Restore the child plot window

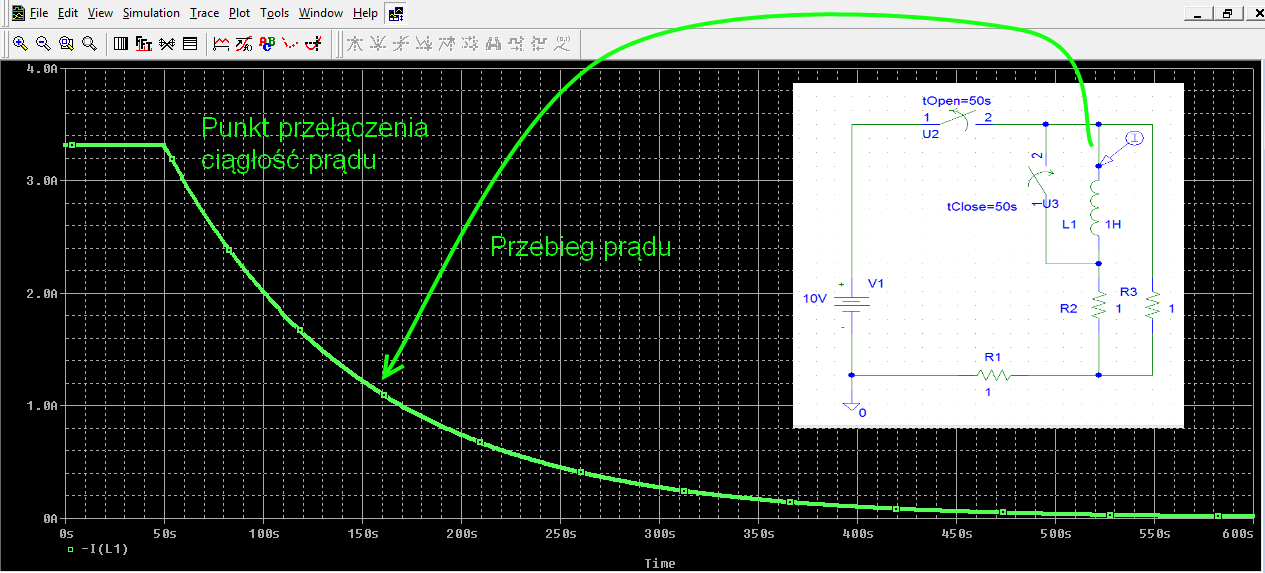(1228, 13)
